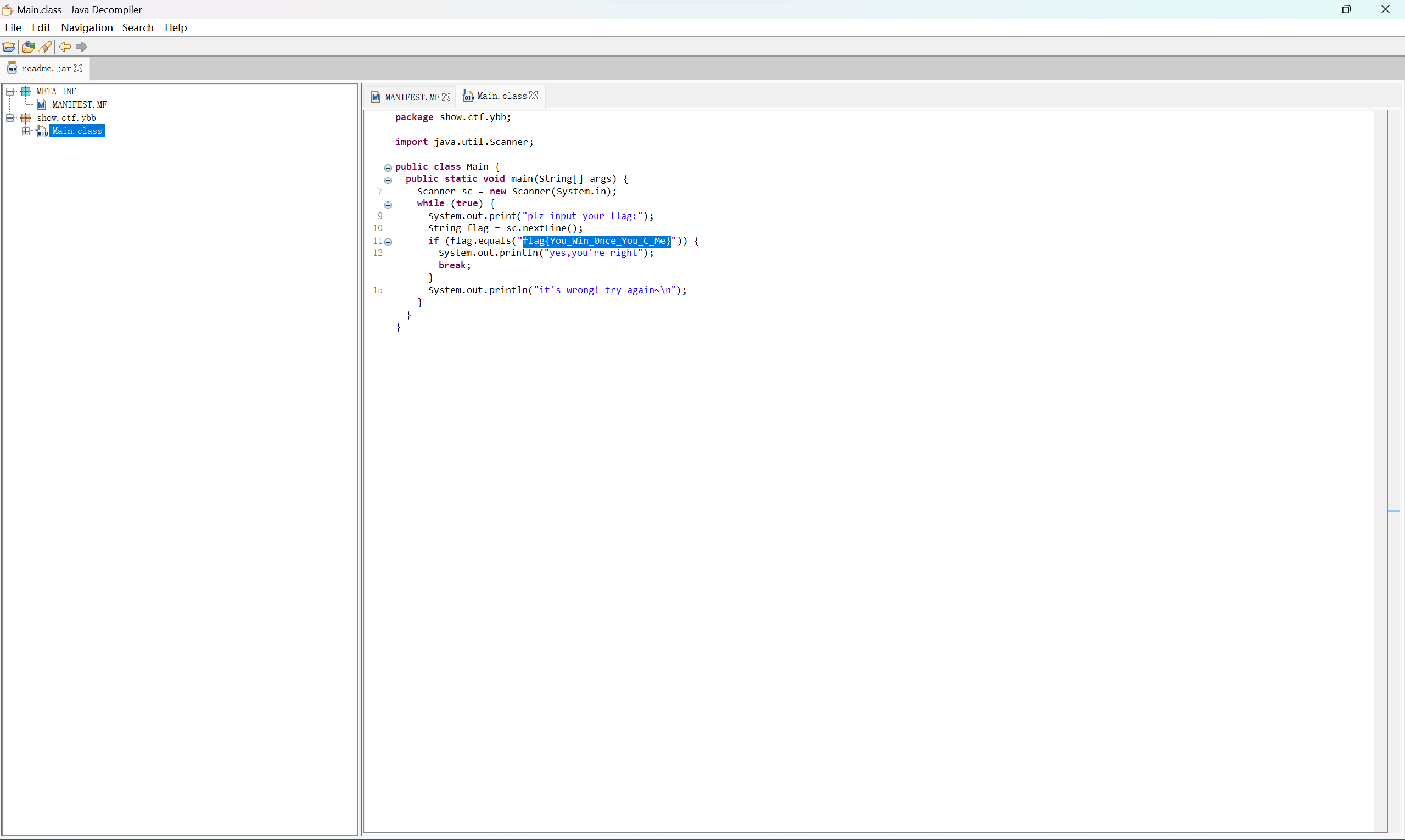
Task: Collapse the show.ctf.ybb tree node
Action: 10,117
